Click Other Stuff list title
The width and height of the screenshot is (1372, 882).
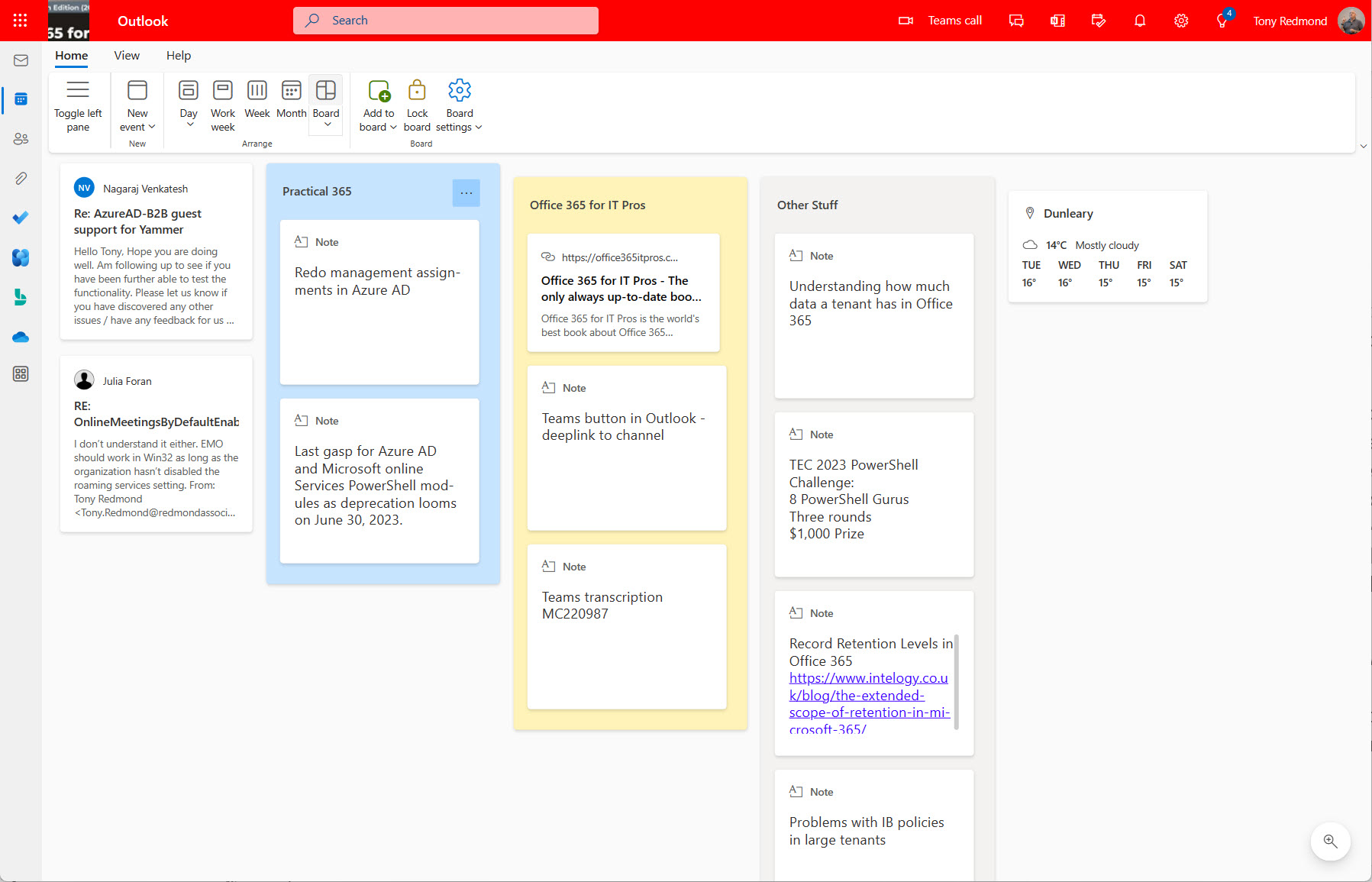[x=807, y=205]
